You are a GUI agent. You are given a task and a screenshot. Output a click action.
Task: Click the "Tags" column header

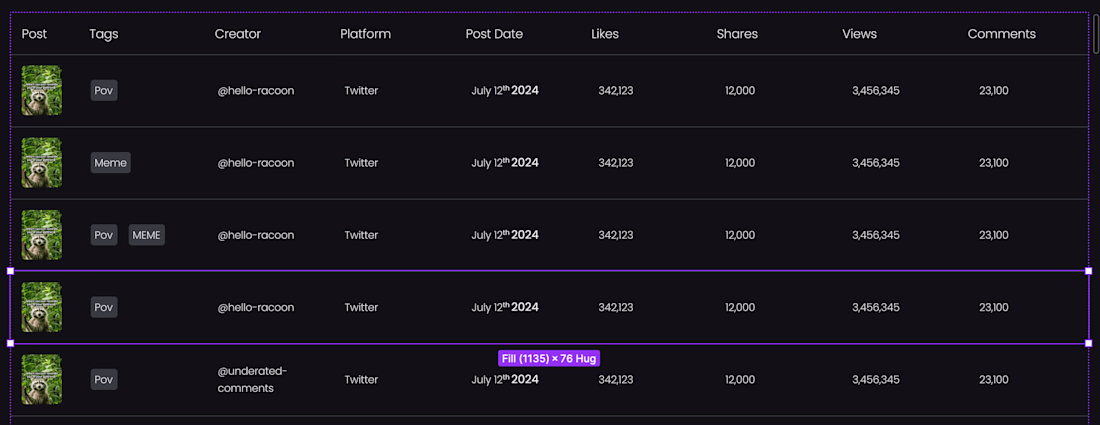tap(104, 34)
